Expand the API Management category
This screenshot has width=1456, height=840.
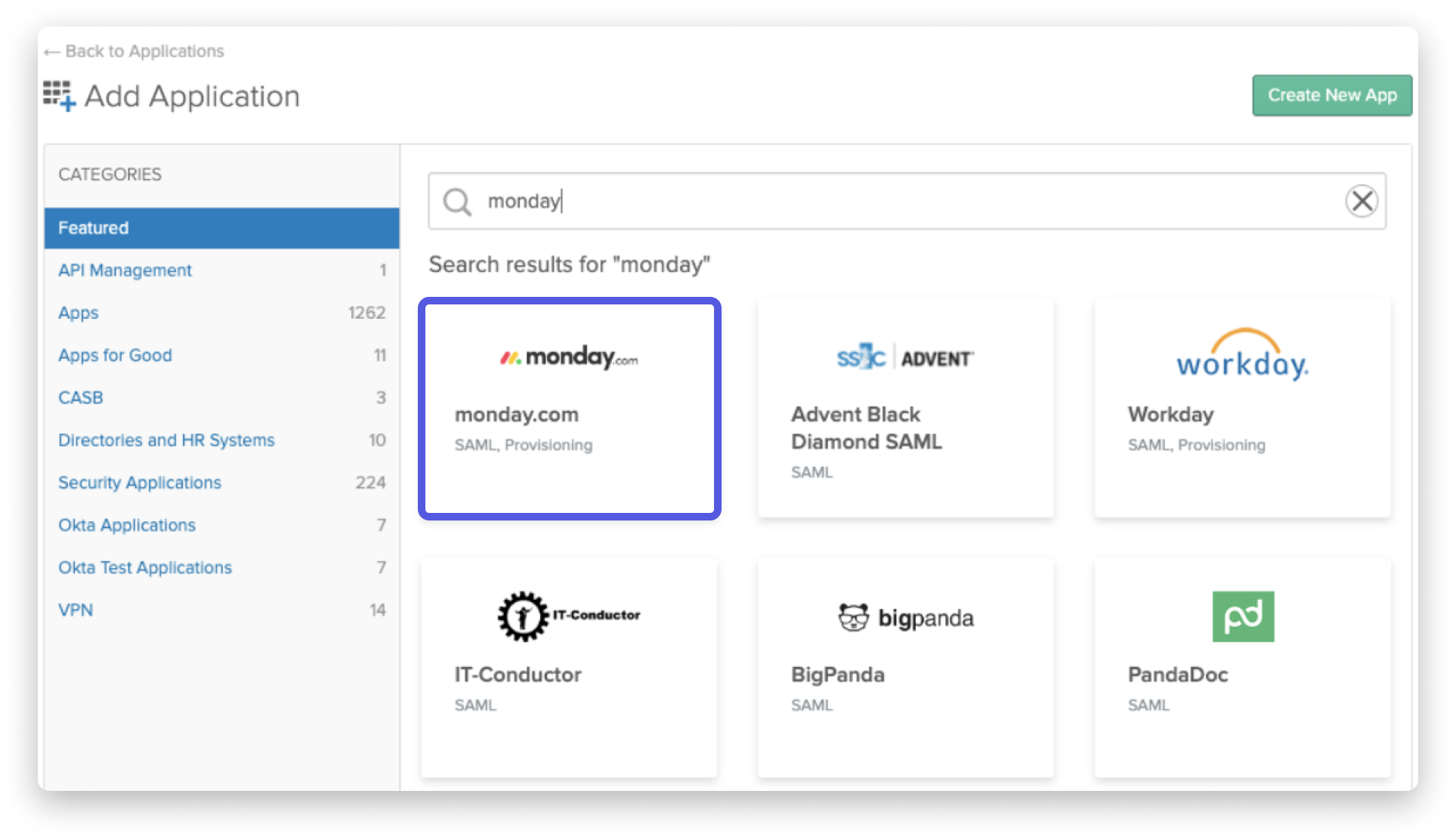[x=126, y=269]
